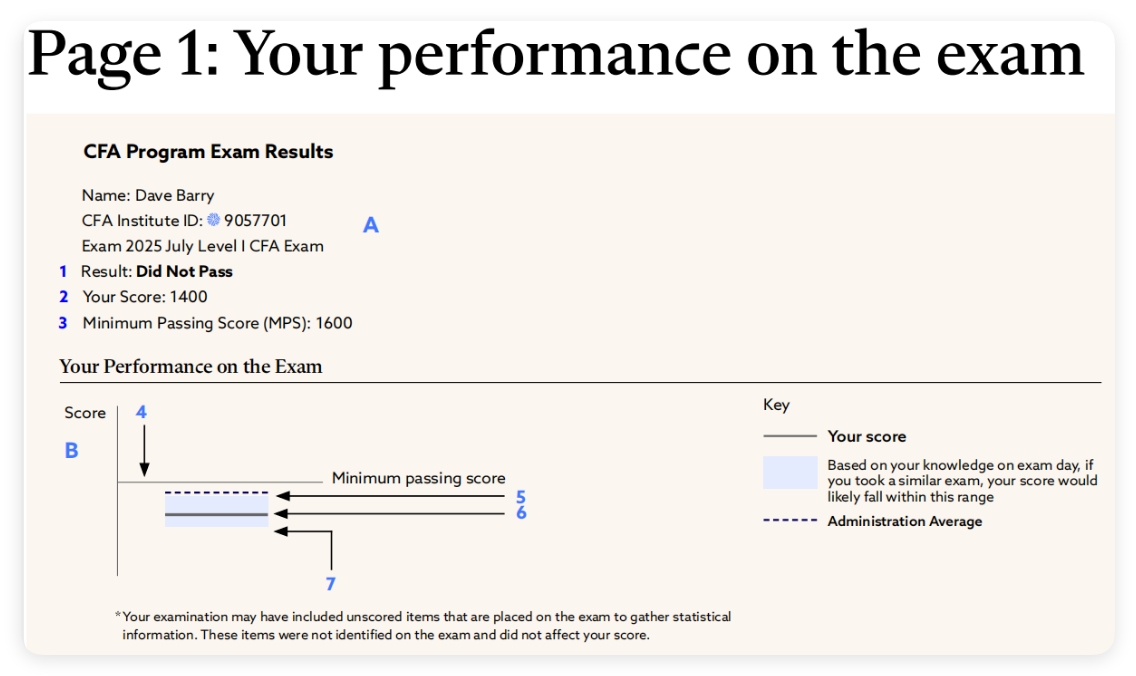Click the blue icon beside CFA Institute ID
1136x676 pixels.
(213, 220)
